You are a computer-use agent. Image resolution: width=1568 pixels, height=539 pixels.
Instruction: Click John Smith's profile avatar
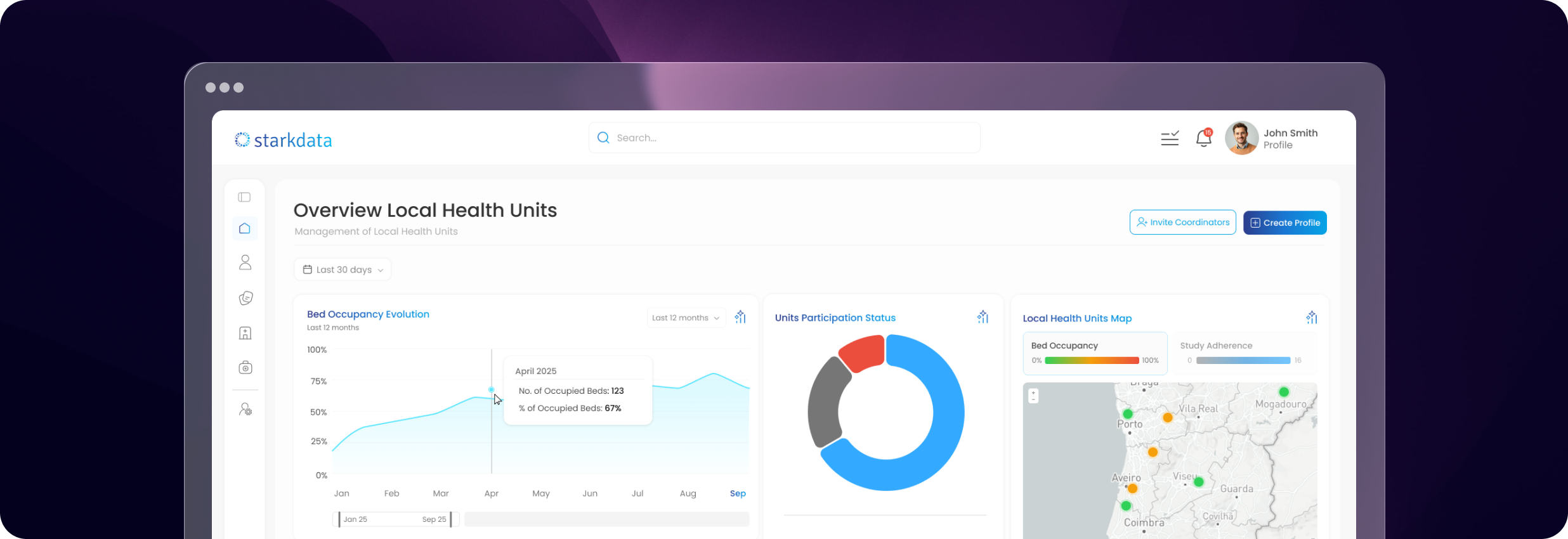[1241, 138]
